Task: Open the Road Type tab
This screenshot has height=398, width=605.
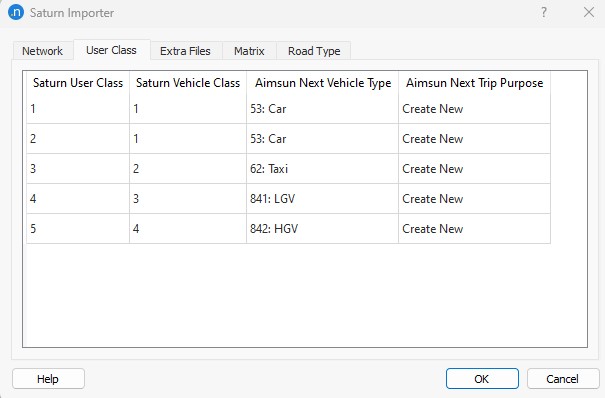Action: (x=314, y=51)
